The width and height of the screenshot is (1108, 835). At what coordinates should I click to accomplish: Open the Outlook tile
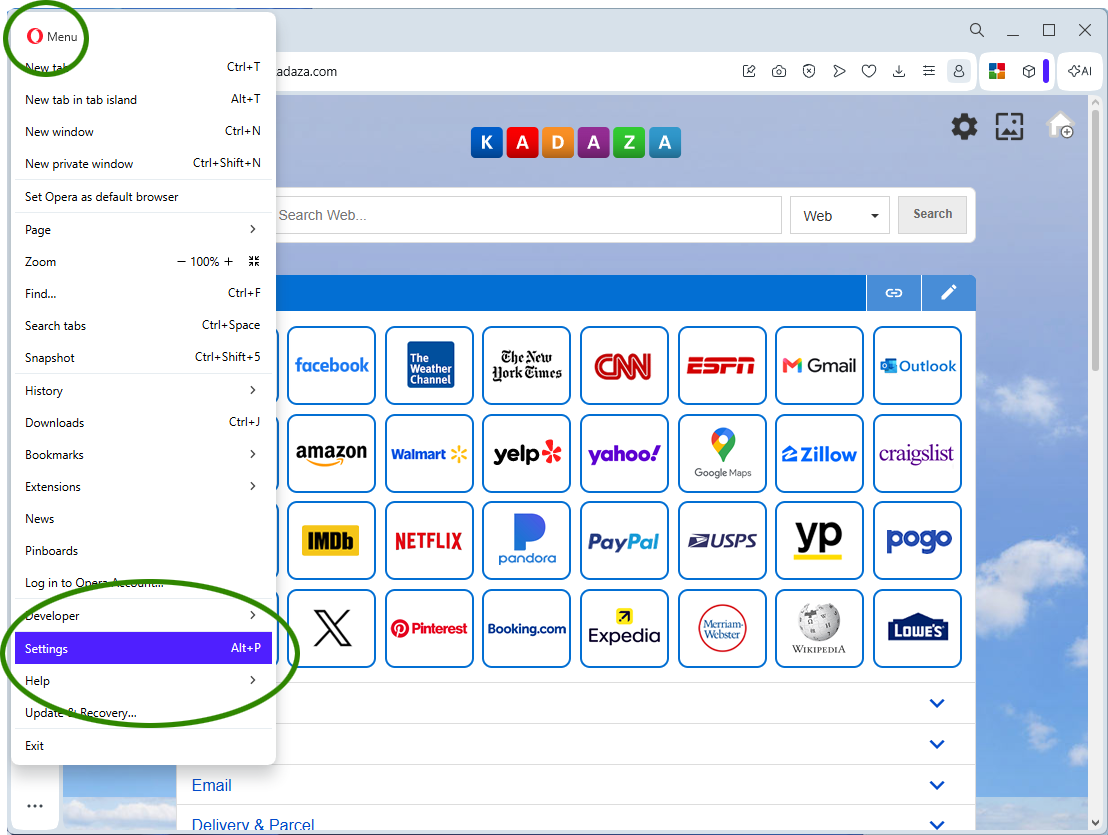(x=917, y=365)
